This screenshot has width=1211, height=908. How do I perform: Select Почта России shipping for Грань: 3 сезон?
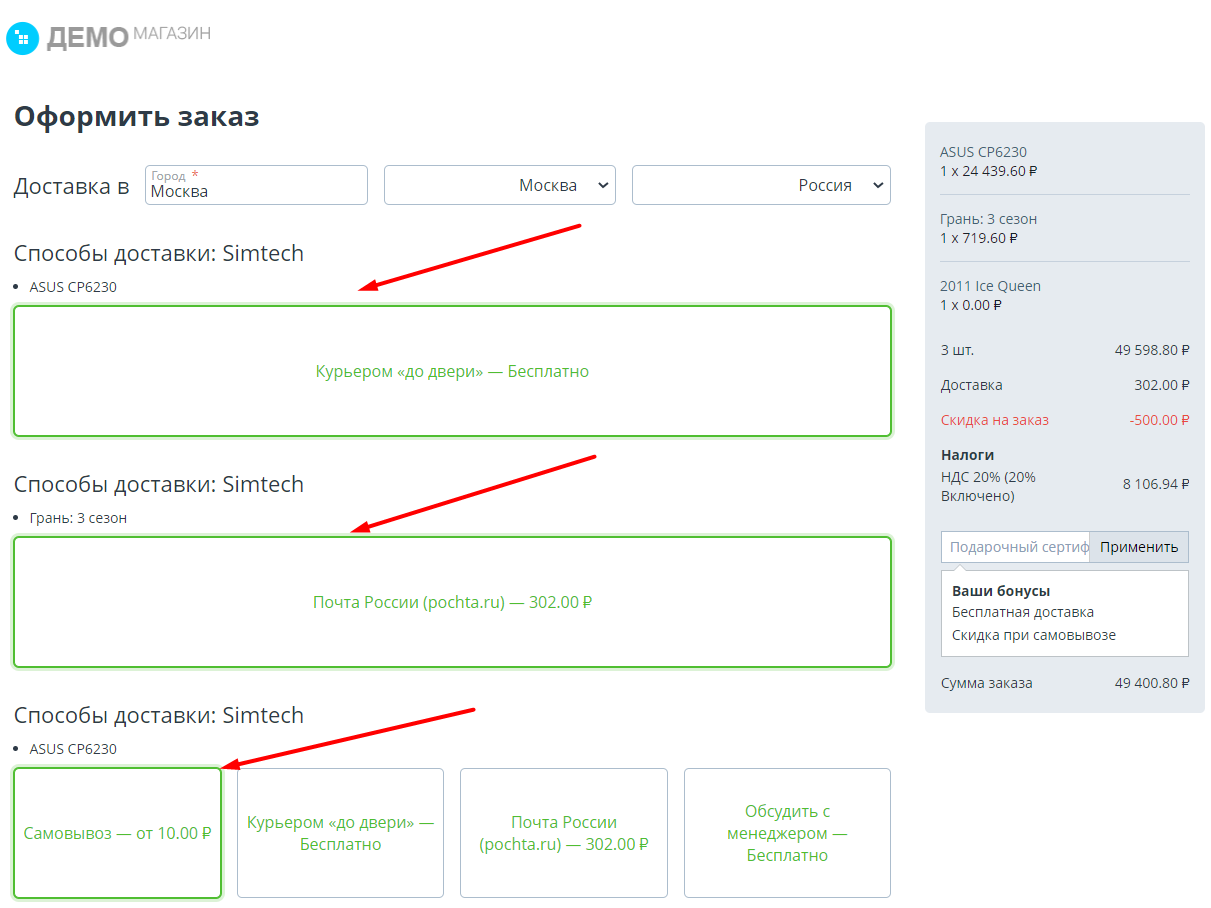[452, 602]
